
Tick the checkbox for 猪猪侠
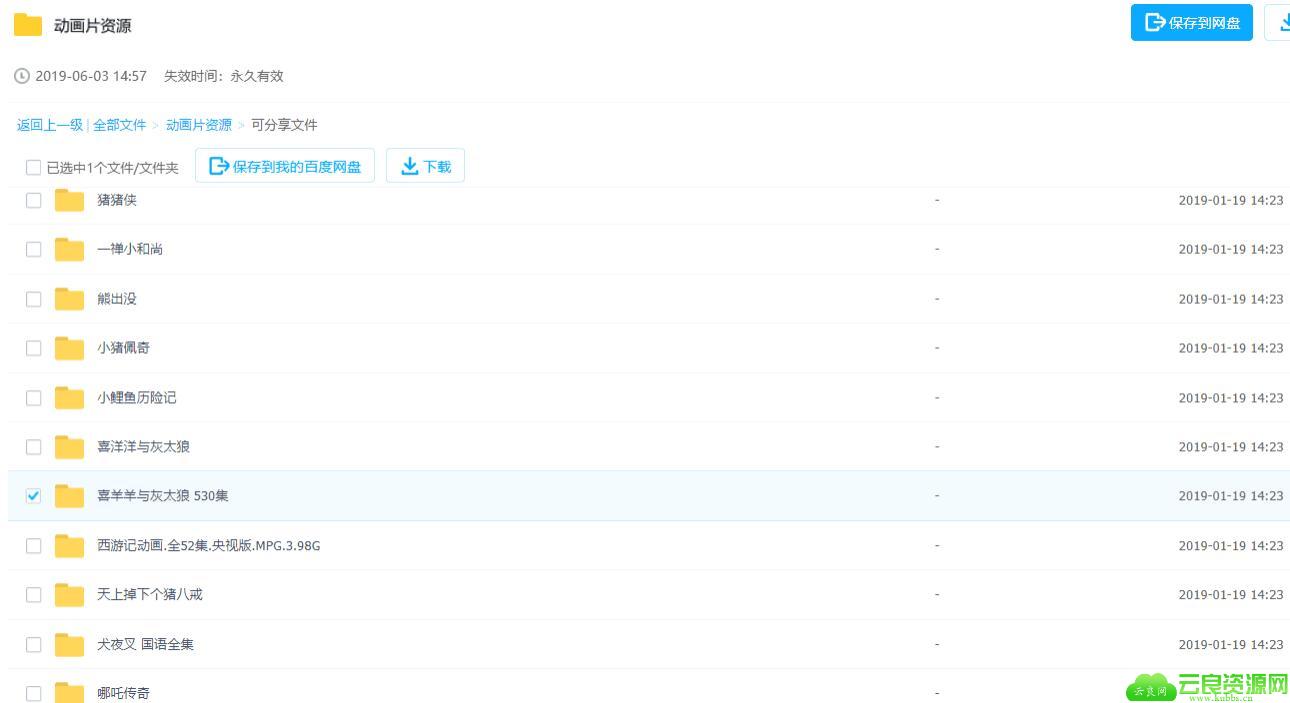point(33,200)
